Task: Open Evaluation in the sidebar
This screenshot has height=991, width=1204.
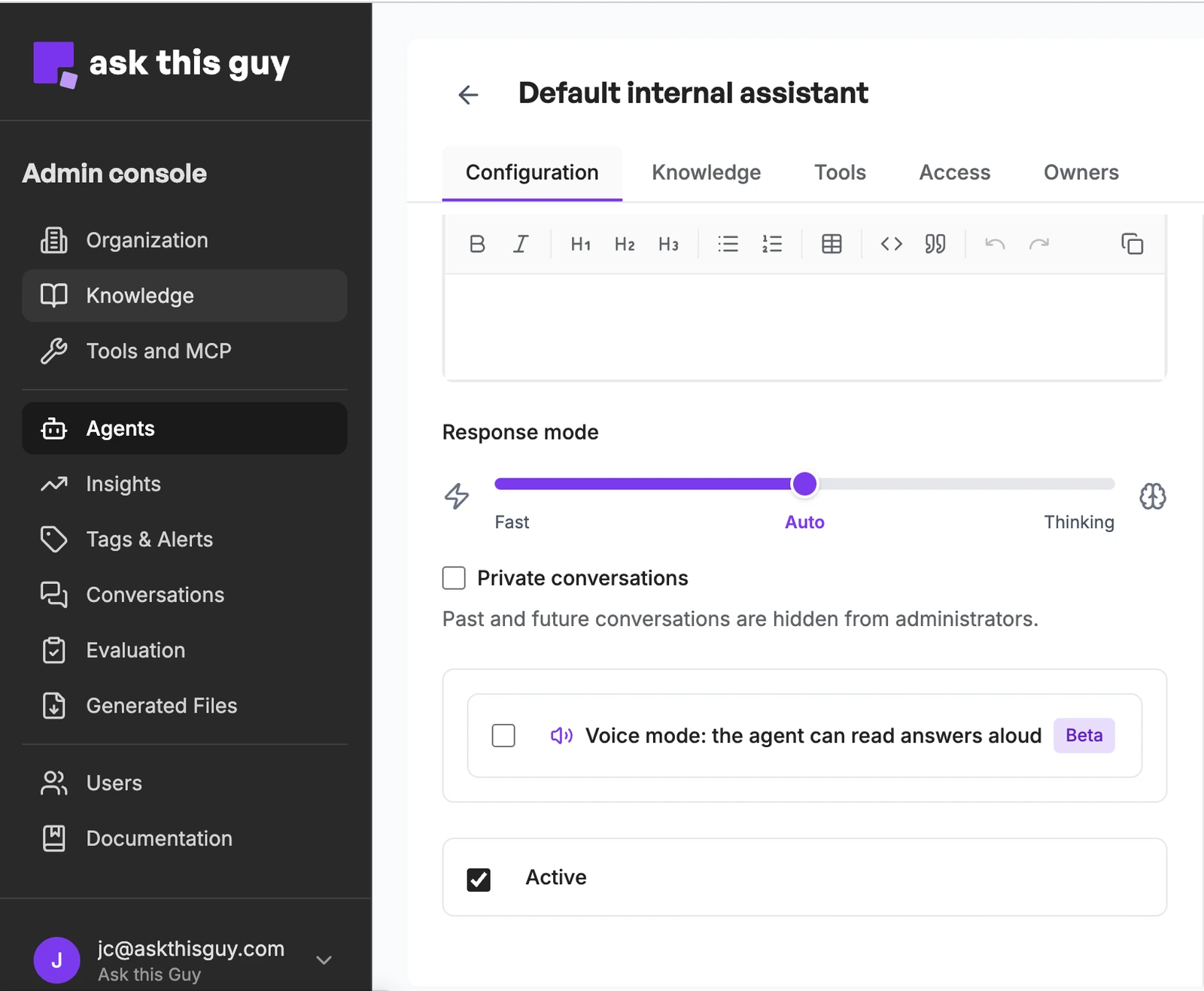Action: coord(184,650)
